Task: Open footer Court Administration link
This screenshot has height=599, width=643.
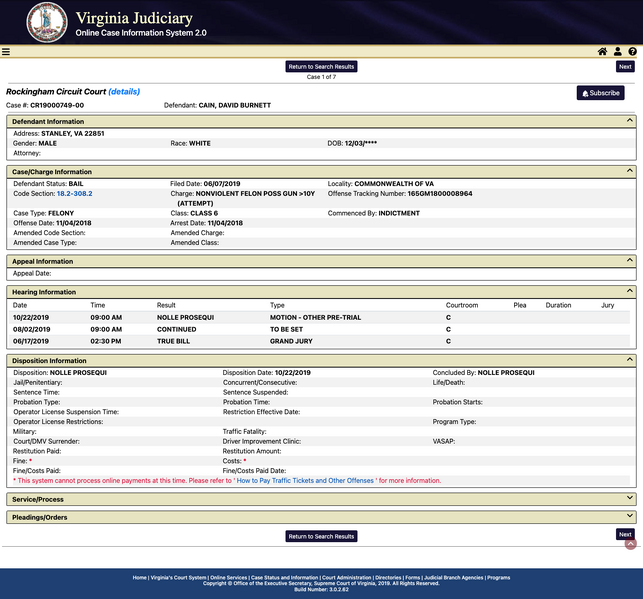Action: (347, 577)
